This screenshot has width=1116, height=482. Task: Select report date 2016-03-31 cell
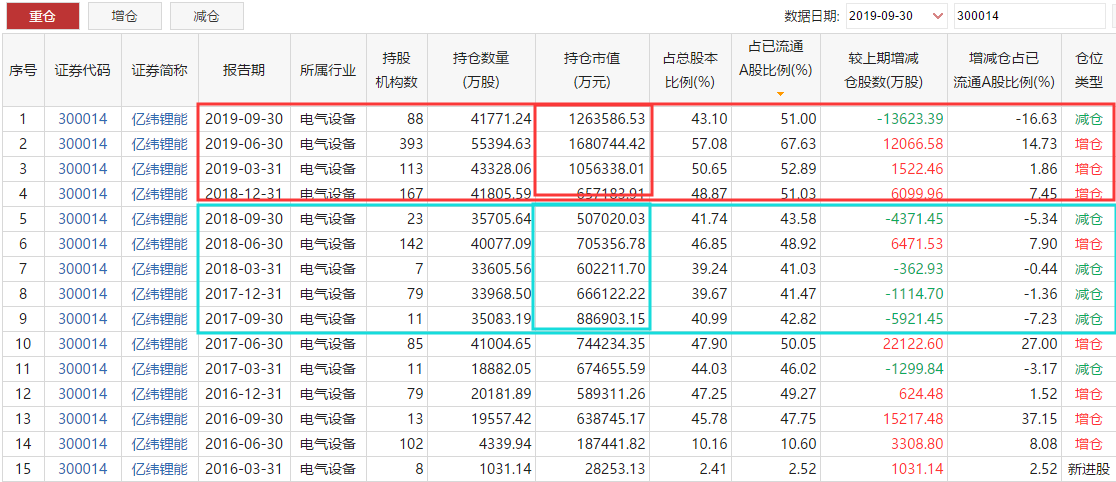tap(245, 469)
